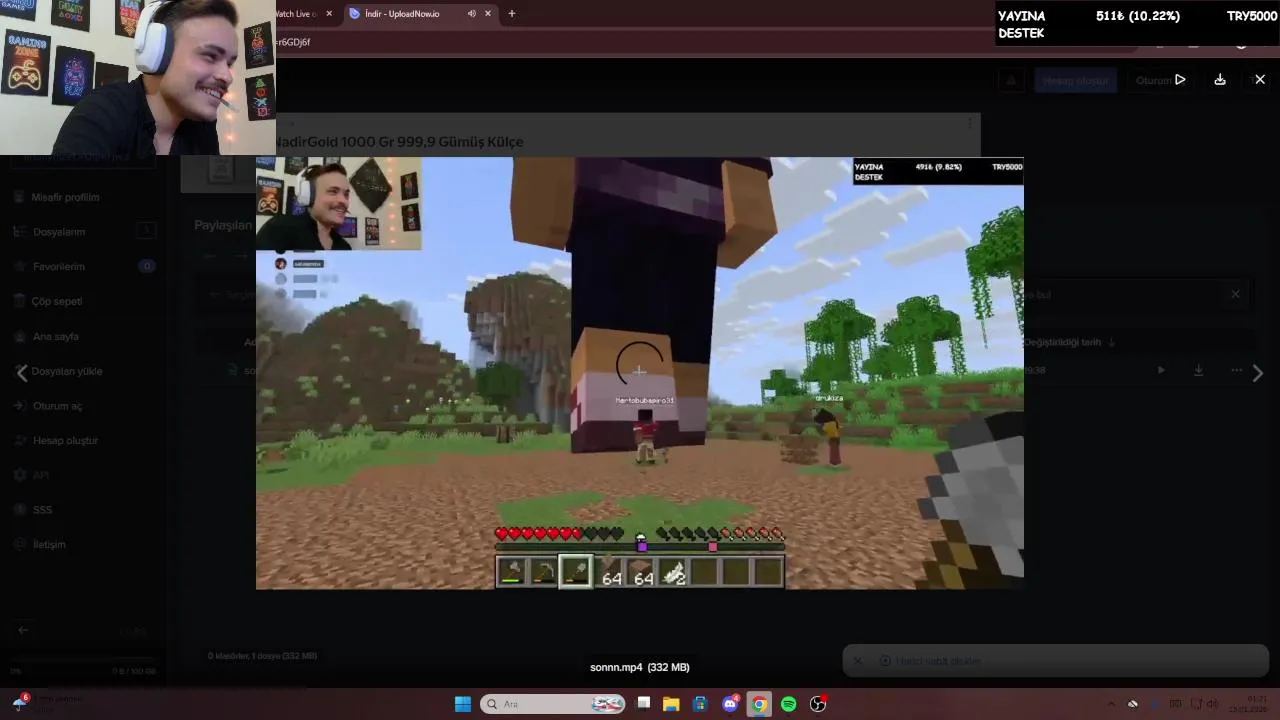This screenshot has width=1280, height=720.
Task: Open SSS in the sidebar
Action: (x=42, y=510)
